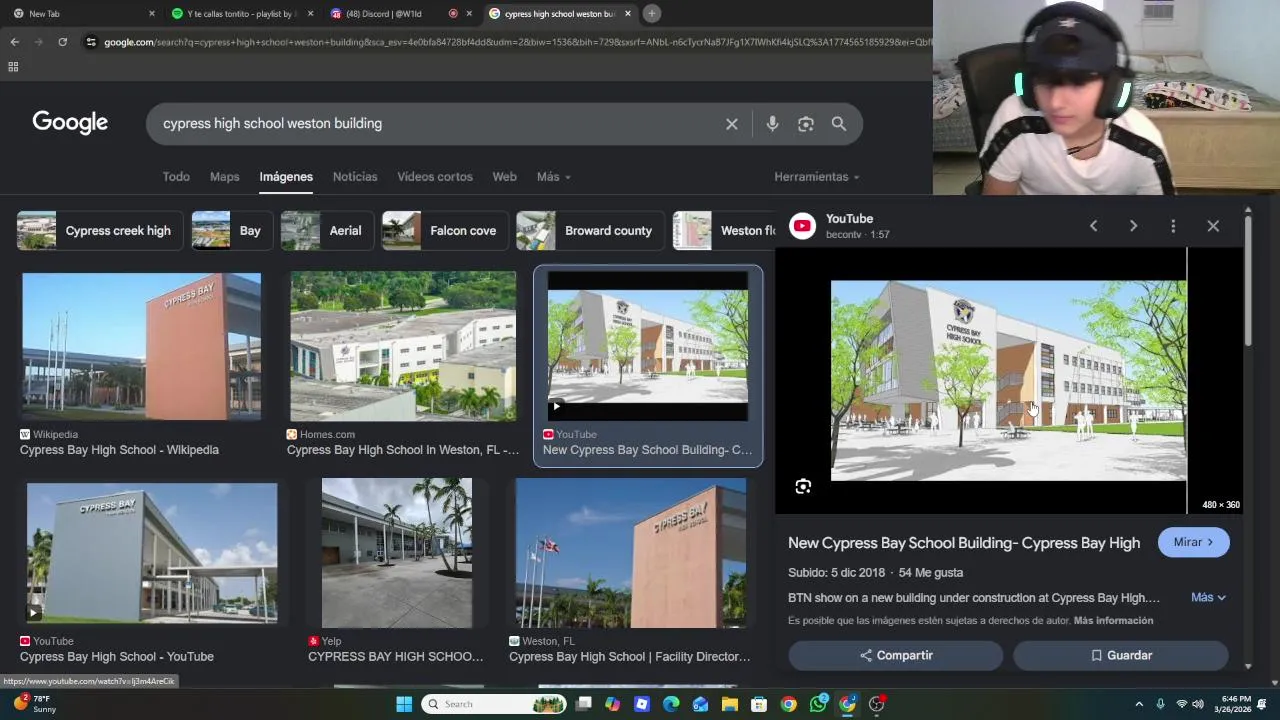Open the volume control in the tray
1280x720 pixels.
1198,704
